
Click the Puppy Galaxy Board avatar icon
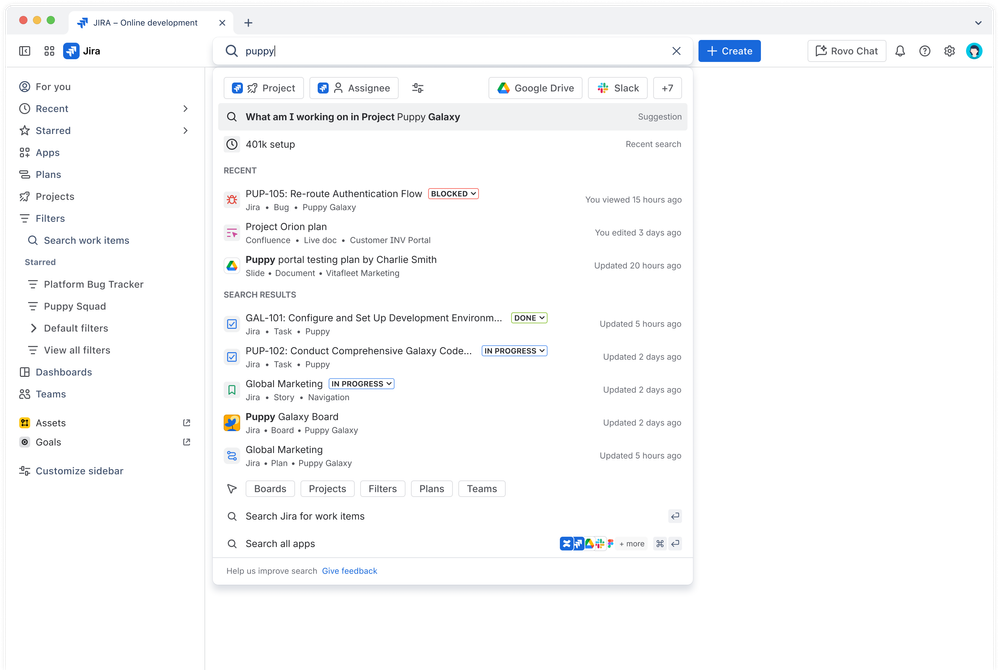(x=232, y=422)
